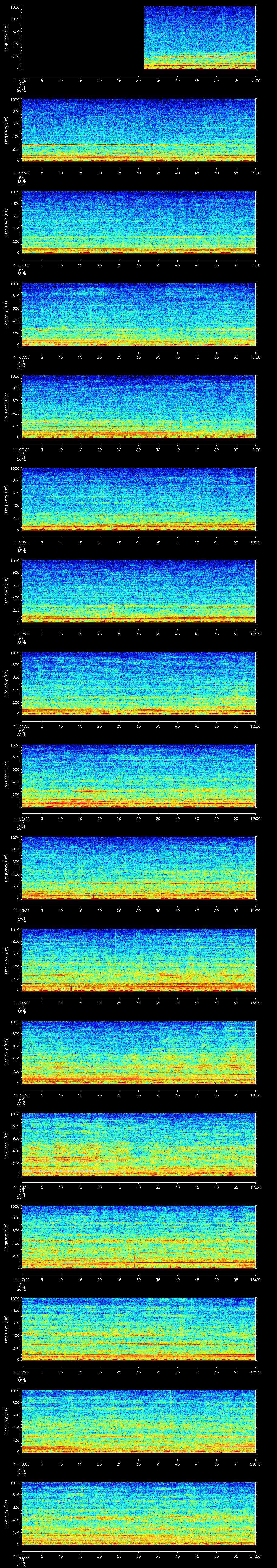Click the 17:00 end-time label
Image resolution: width=277 pixels, height=1568 pixels.
point(256,1187)
